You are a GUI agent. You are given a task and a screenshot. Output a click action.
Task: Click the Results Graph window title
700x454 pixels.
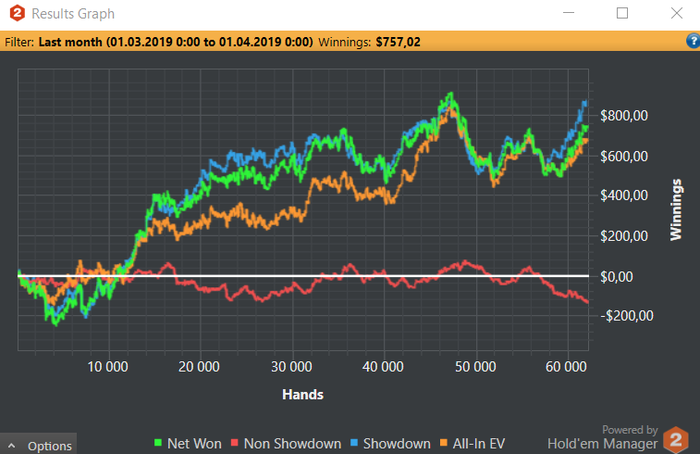pyautogui.click(x=73, y=13)
